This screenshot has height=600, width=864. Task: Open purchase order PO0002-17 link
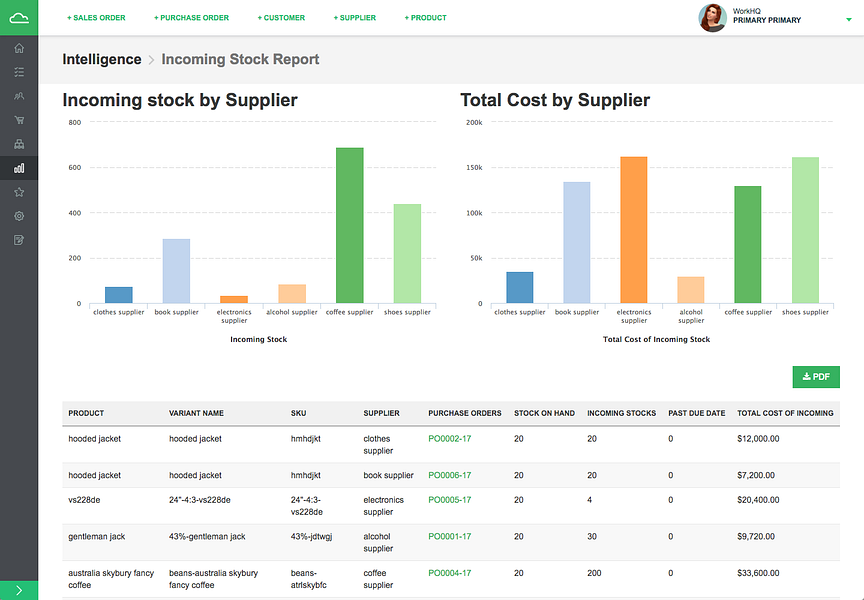pos(449,439)
